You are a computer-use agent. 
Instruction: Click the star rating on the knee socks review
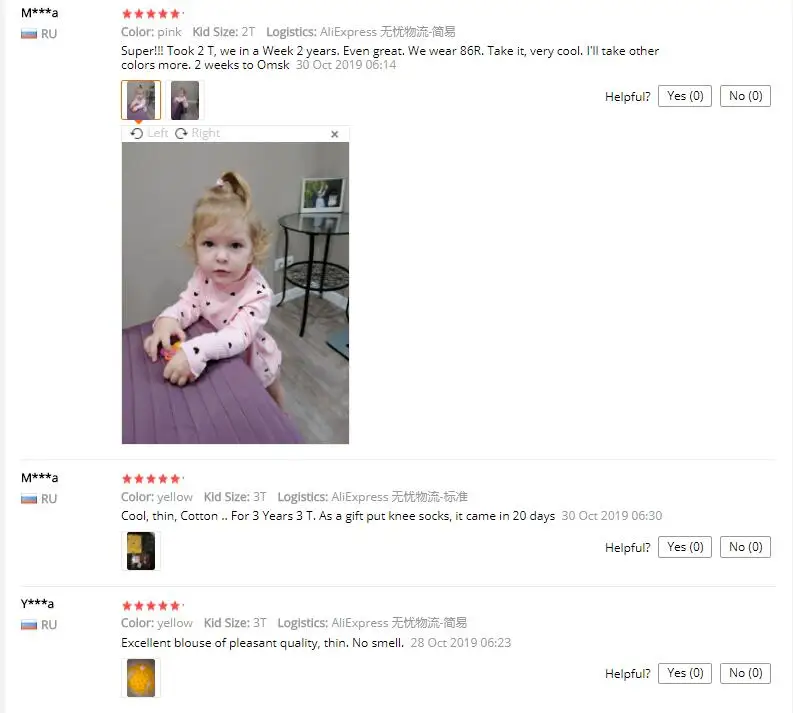[151, 478]
